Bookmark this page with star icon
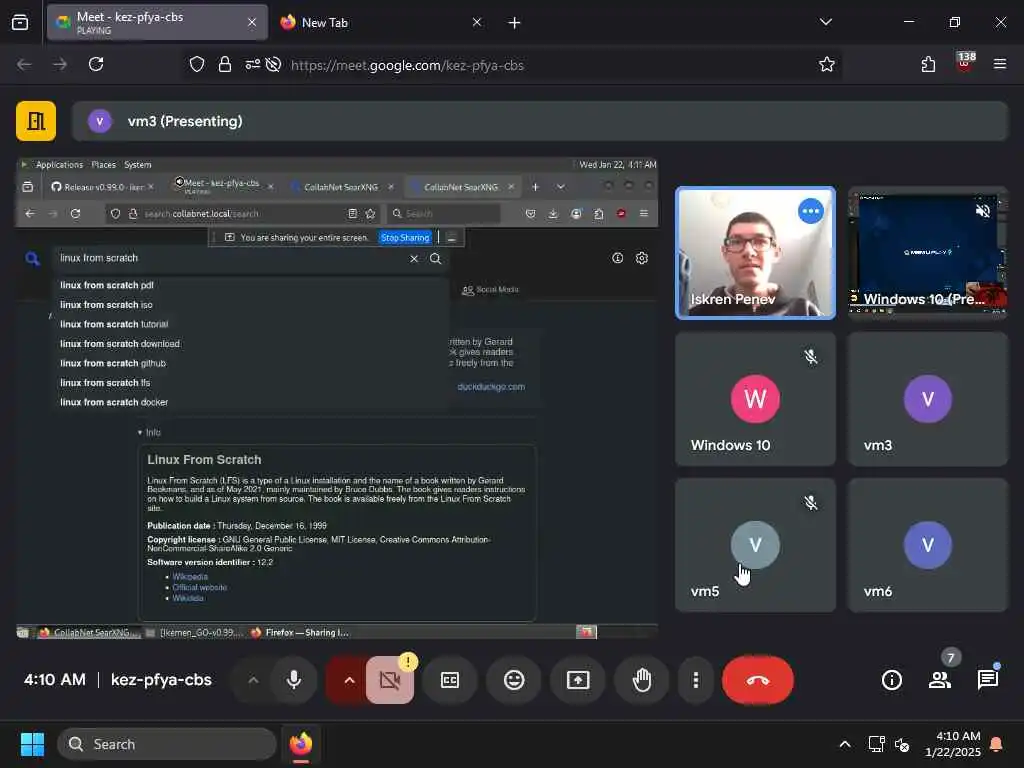This screenshot has height=768, width=1024. coord(827,64)
